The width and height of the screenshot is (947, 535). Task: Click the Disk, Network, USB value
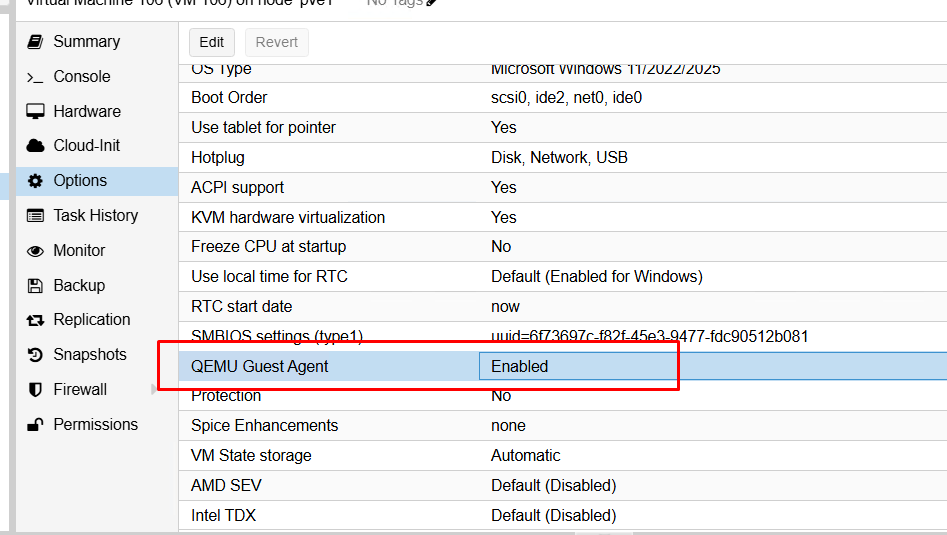point(559,158)
